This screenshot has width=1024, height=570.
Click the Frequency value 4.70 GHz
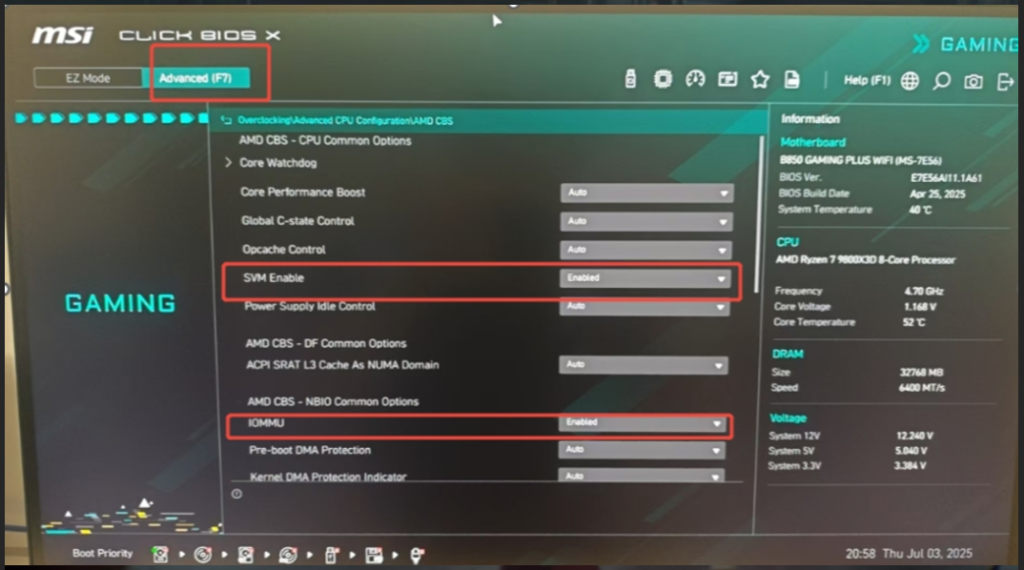[923, 291]
